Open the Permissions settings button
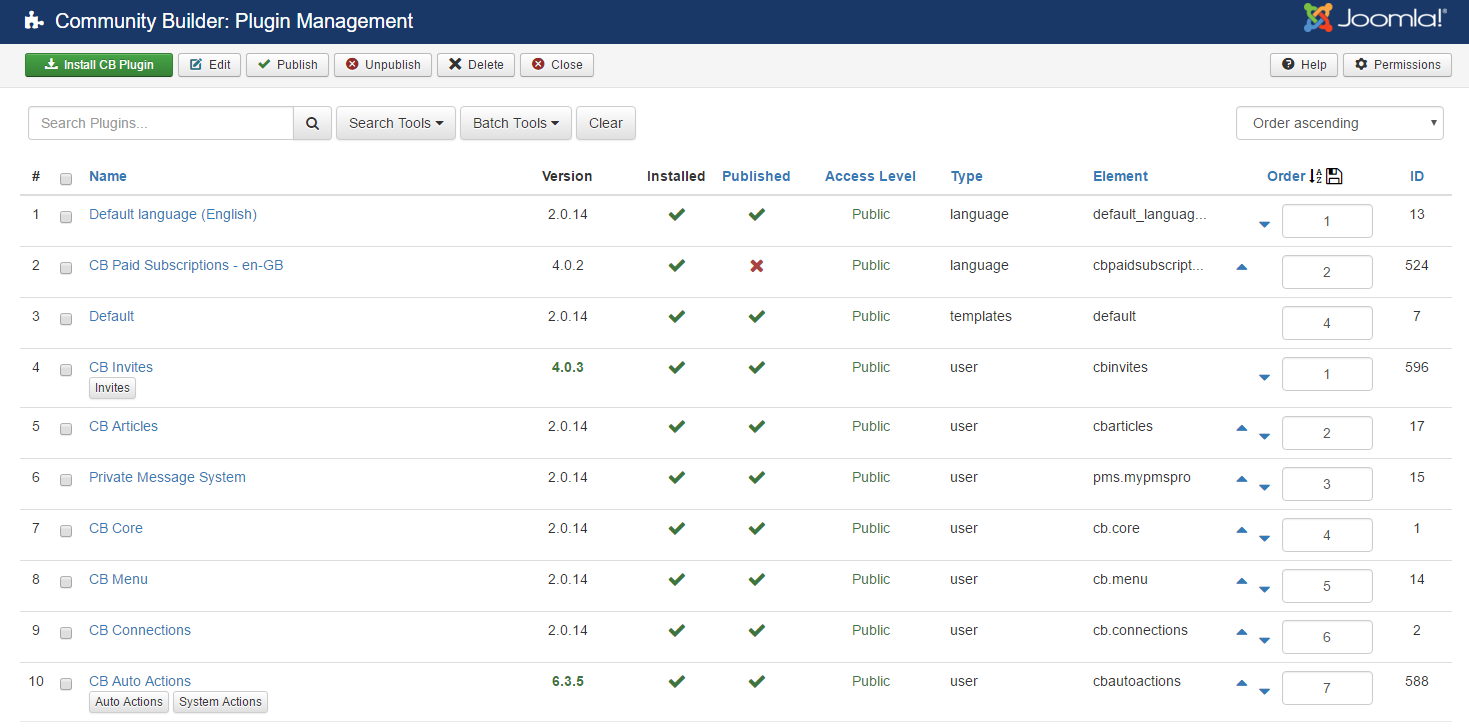Image resolution: width=1469 pixels, height=728 pixels. pyautogui.click(x=1397, y=65)
